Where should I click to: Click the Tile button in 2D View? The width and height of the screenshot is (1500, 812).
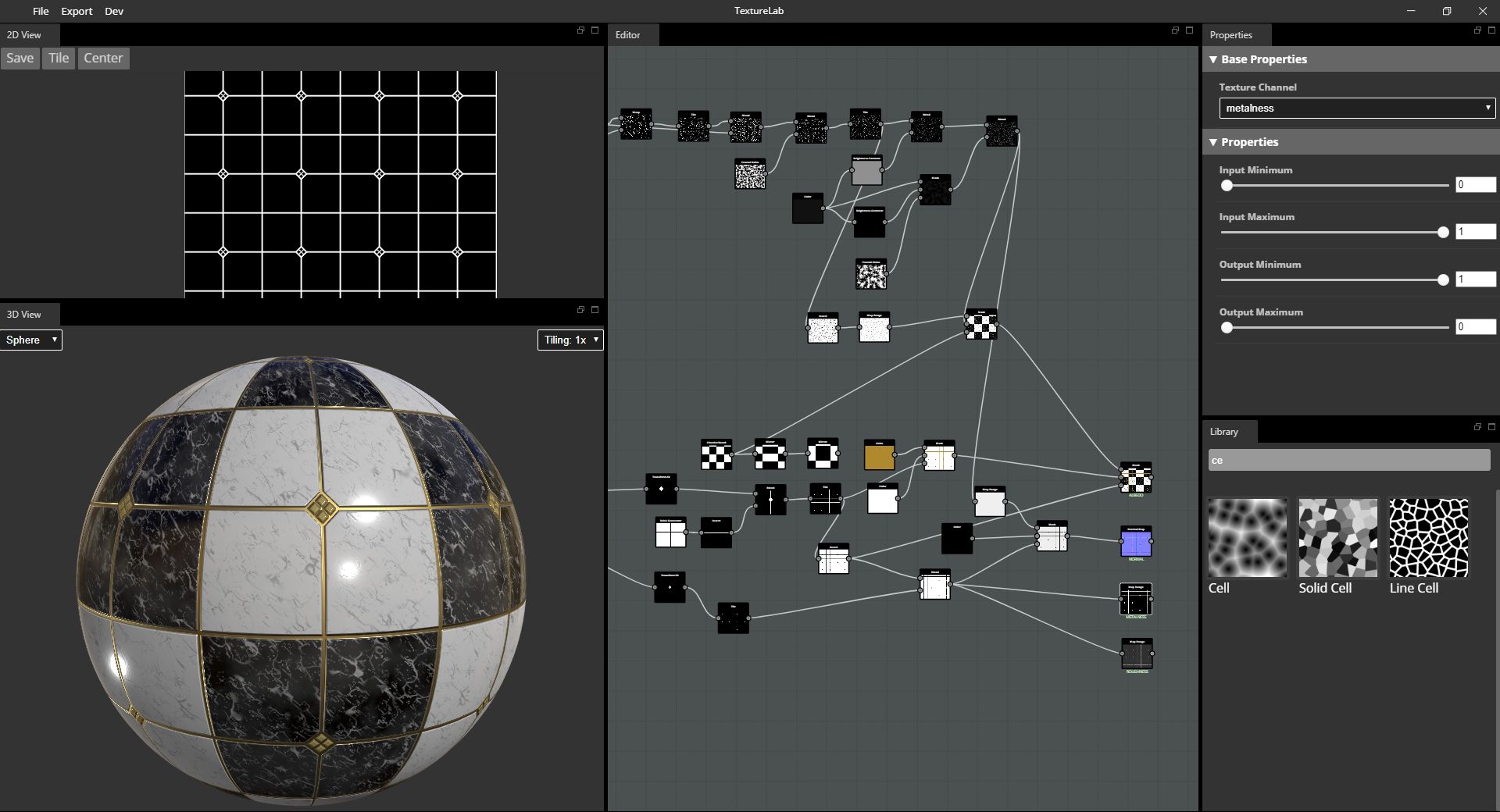pyautogui.click(x=58, y=58)
